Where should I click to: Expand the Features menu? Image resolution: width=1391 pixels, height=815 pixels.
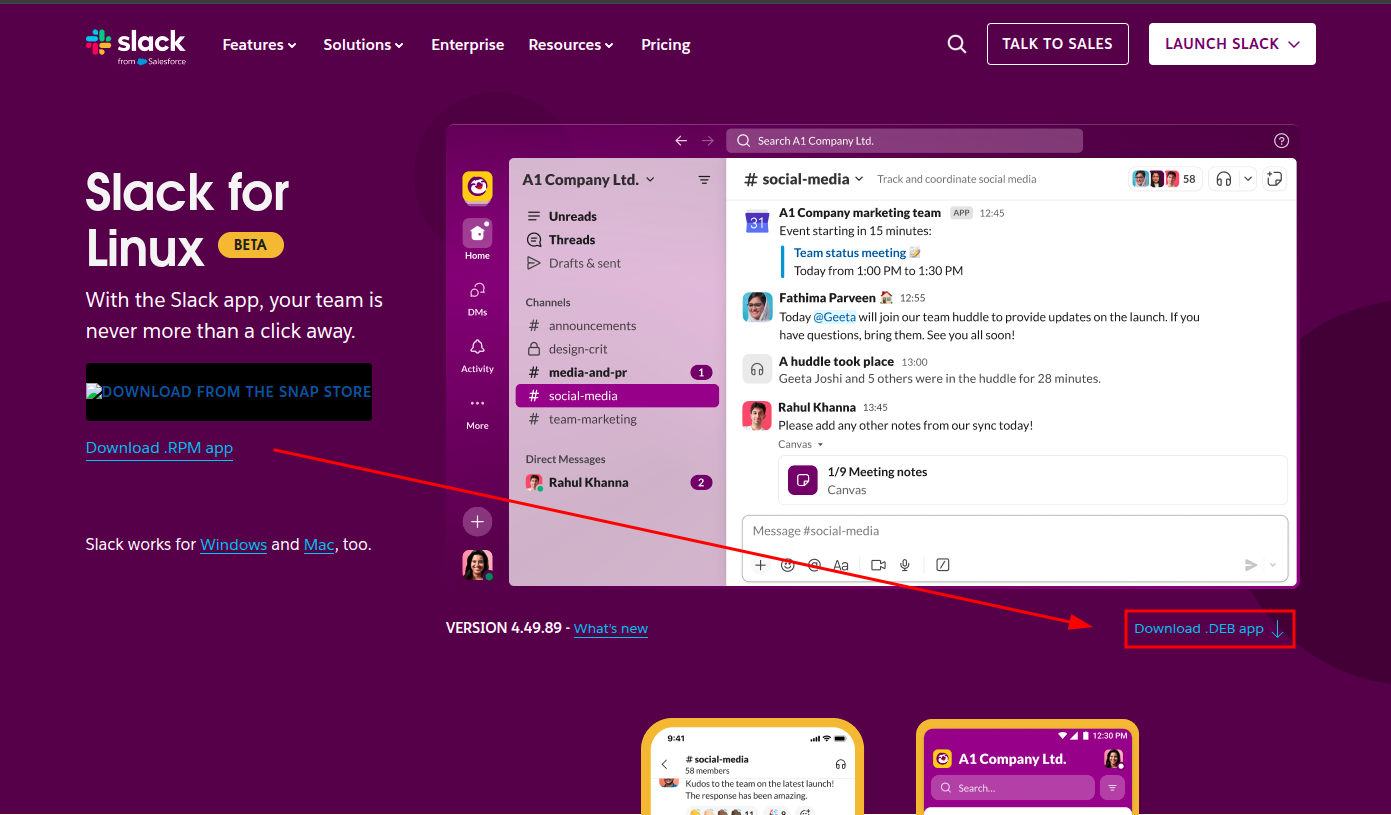259,45
